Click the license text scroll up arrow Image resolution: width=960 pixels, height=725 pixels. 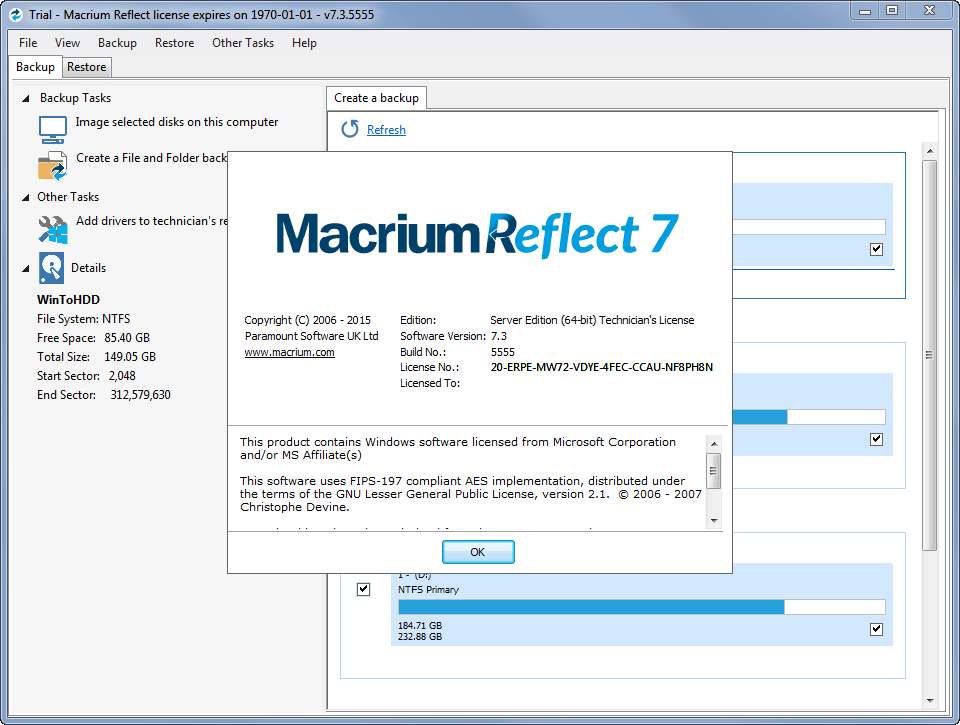point(714,443)
